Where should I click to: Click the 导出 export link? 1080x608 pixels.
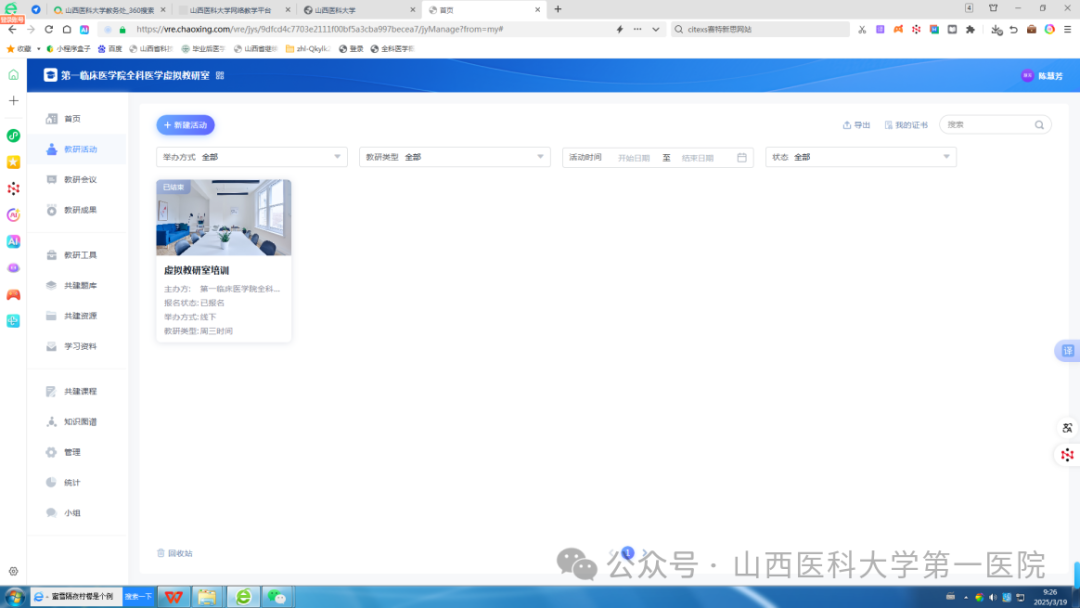[856, 125]
